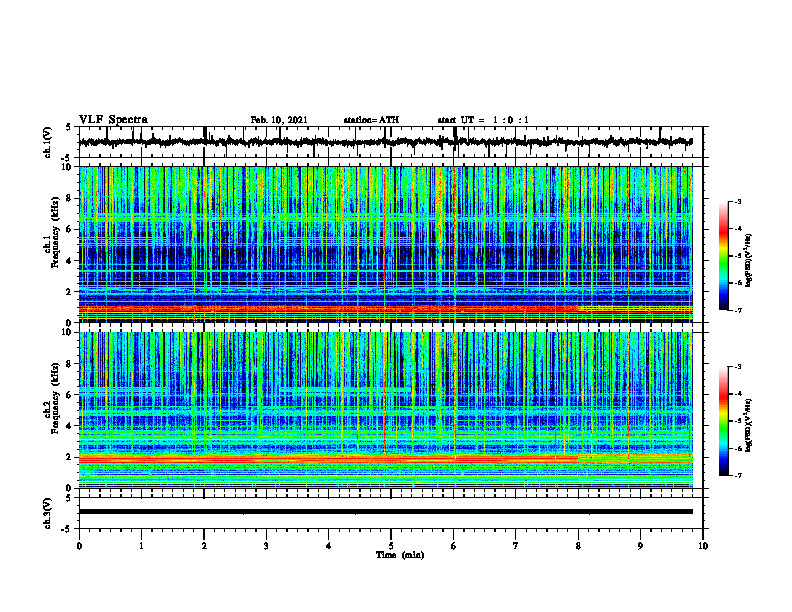
Task: Click time axis tick label '1'
Action: pos(141,546)
